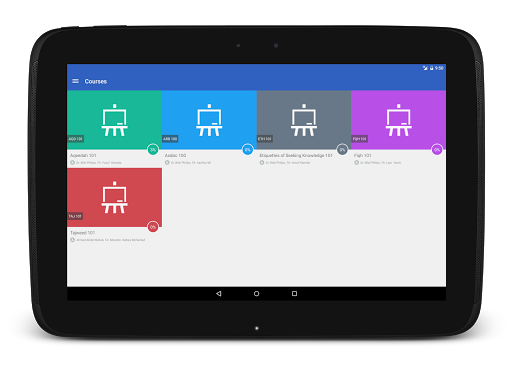Screen dimensions: 512x369
Task: Click the TAJ 101 course code badge
Action: (x=75, y=216)
